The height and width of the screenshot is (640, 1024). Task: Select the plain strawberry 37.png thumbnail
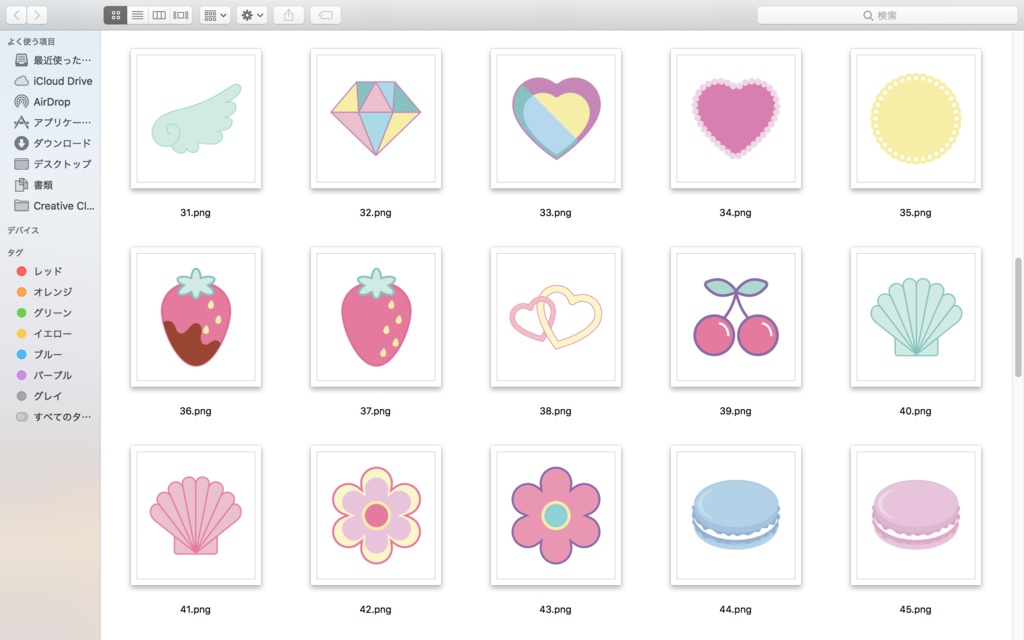tap(376, 317)
